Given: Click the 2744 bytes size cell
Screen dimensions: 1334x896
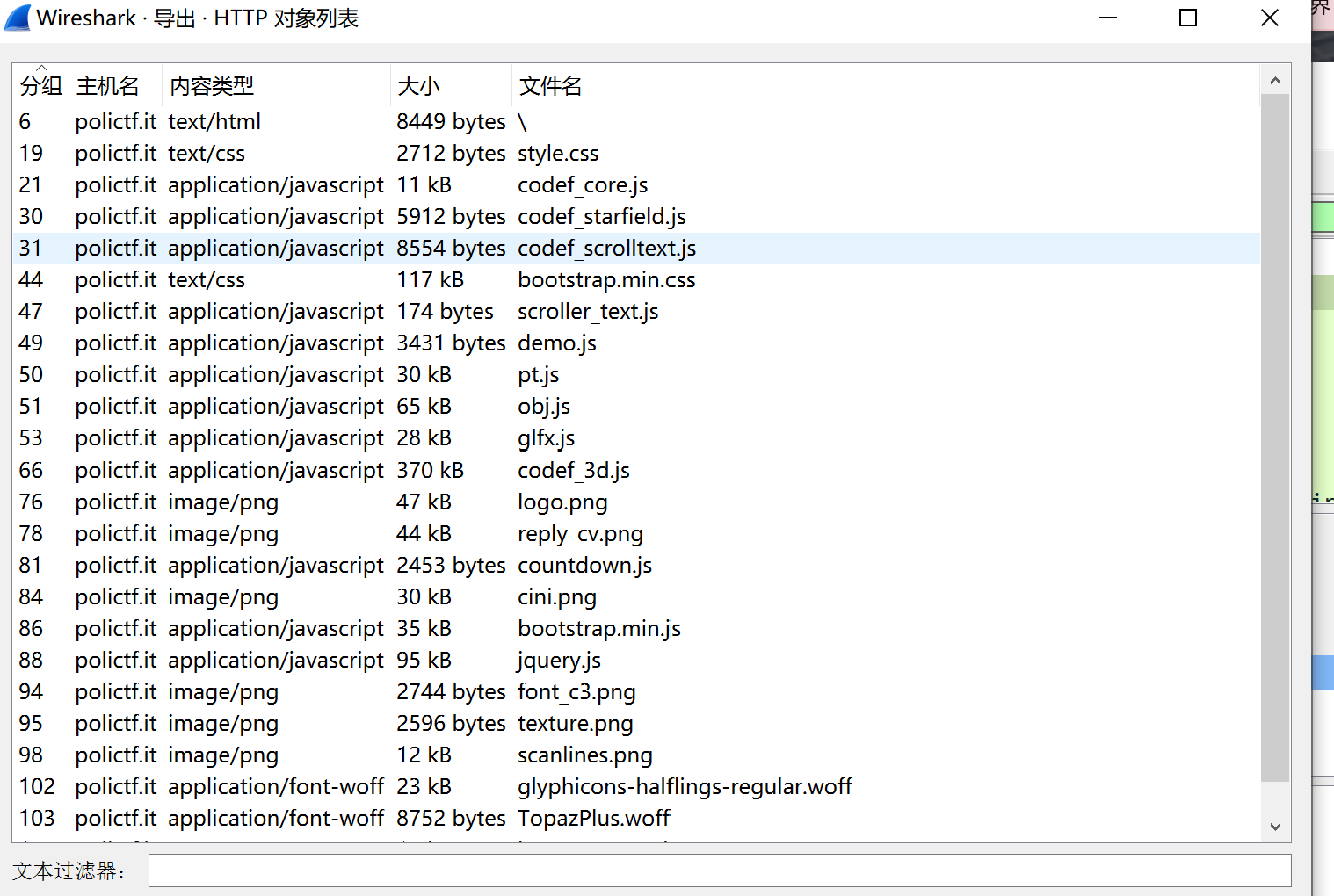Looking at the screenshot, I should [451, 692].
